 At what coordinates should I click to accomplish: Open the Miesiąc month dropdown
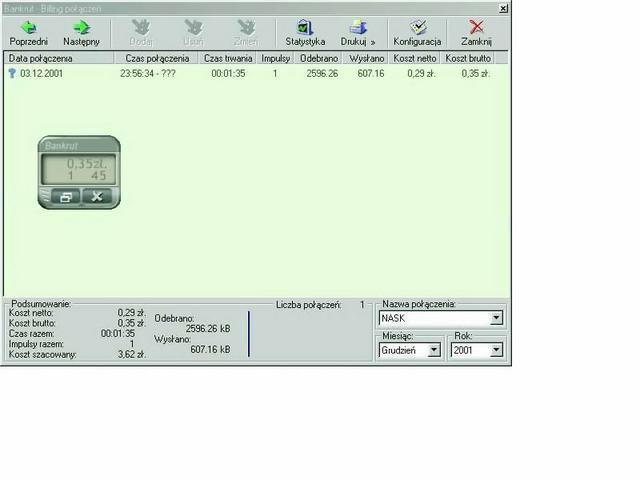click(434, 351)
